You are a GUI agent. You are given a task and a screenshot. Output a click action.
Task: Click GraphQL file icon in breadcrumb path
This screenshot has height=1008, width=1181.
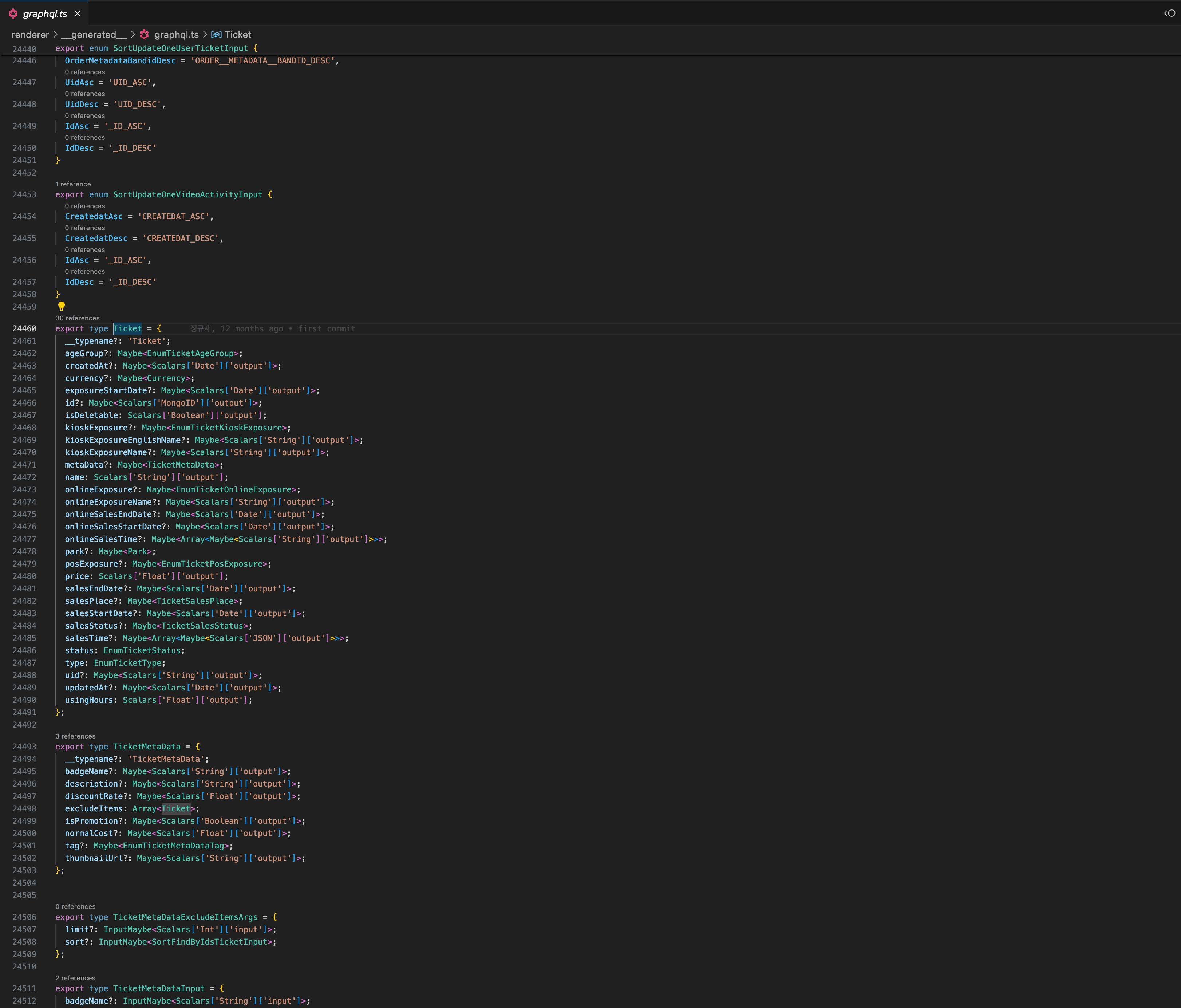(x=144, y=35)
